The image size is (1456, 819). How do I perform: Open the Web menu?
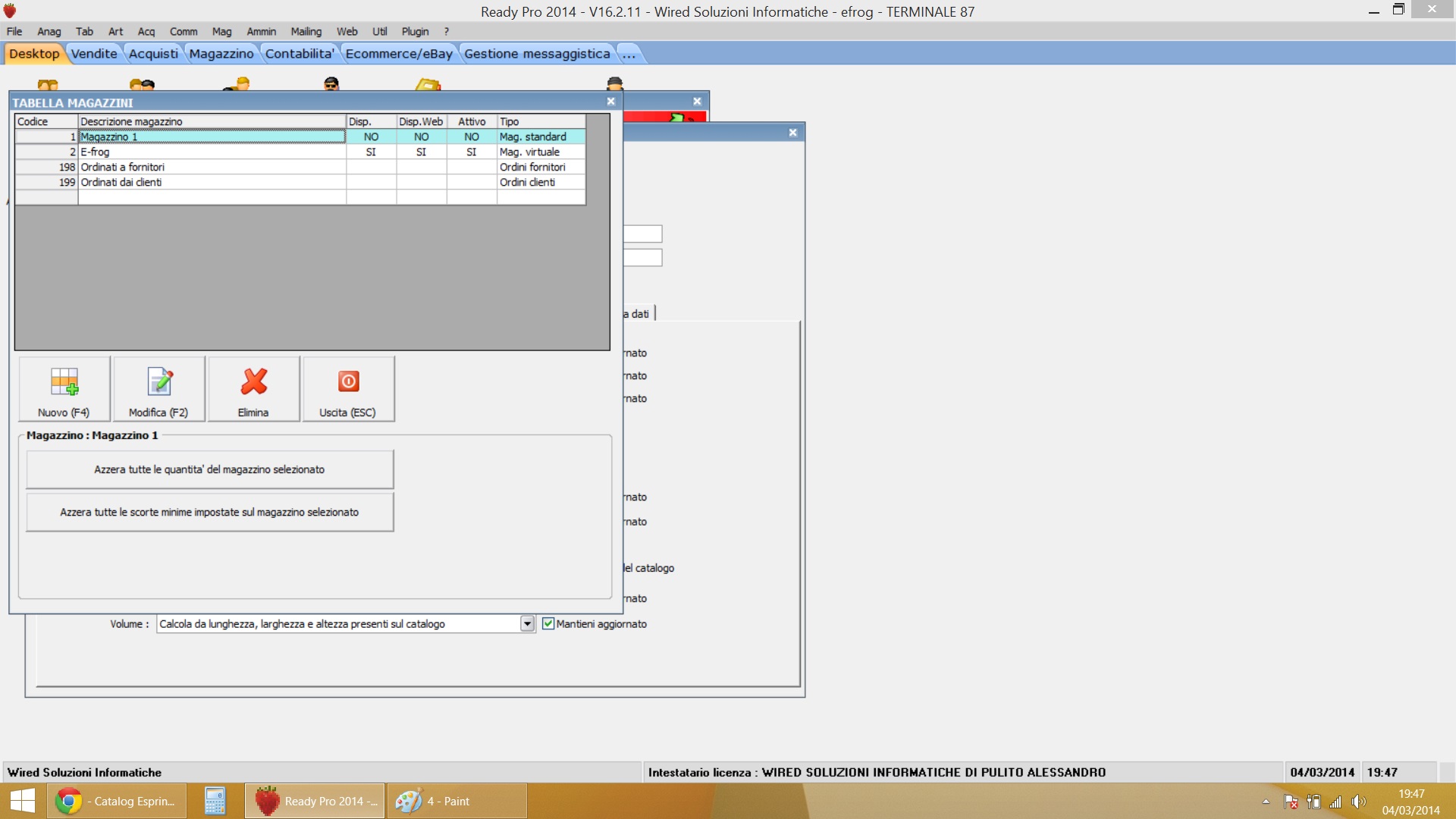(x=347, y=31)
